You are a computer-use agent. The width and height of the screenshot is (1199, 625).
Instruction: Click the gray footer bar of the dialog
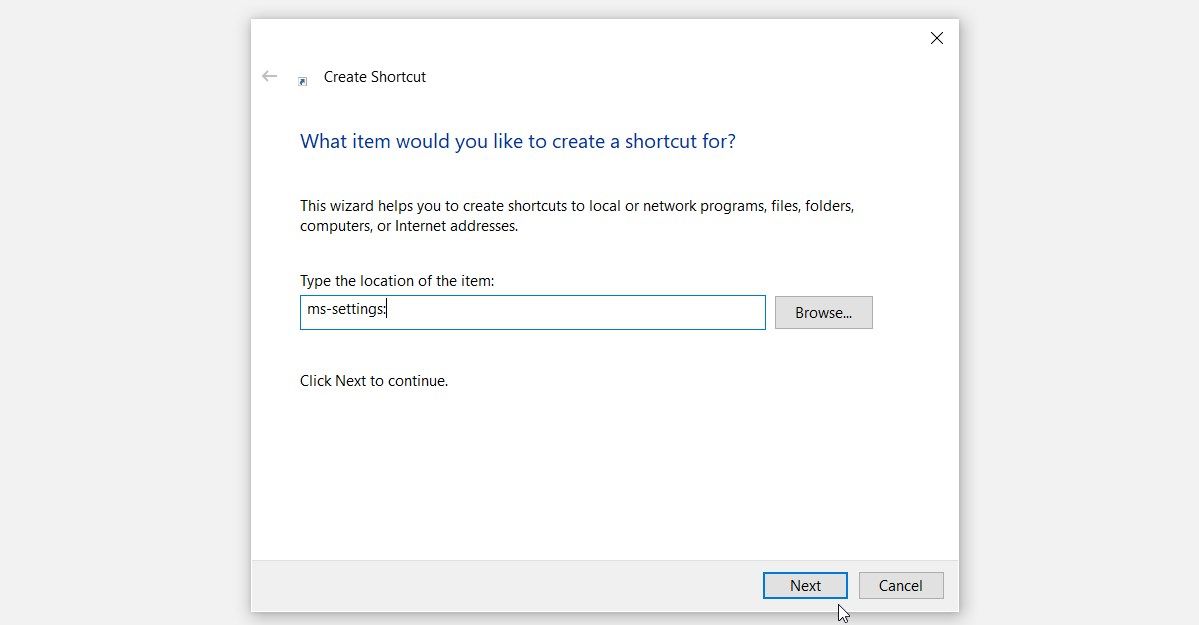500,586
